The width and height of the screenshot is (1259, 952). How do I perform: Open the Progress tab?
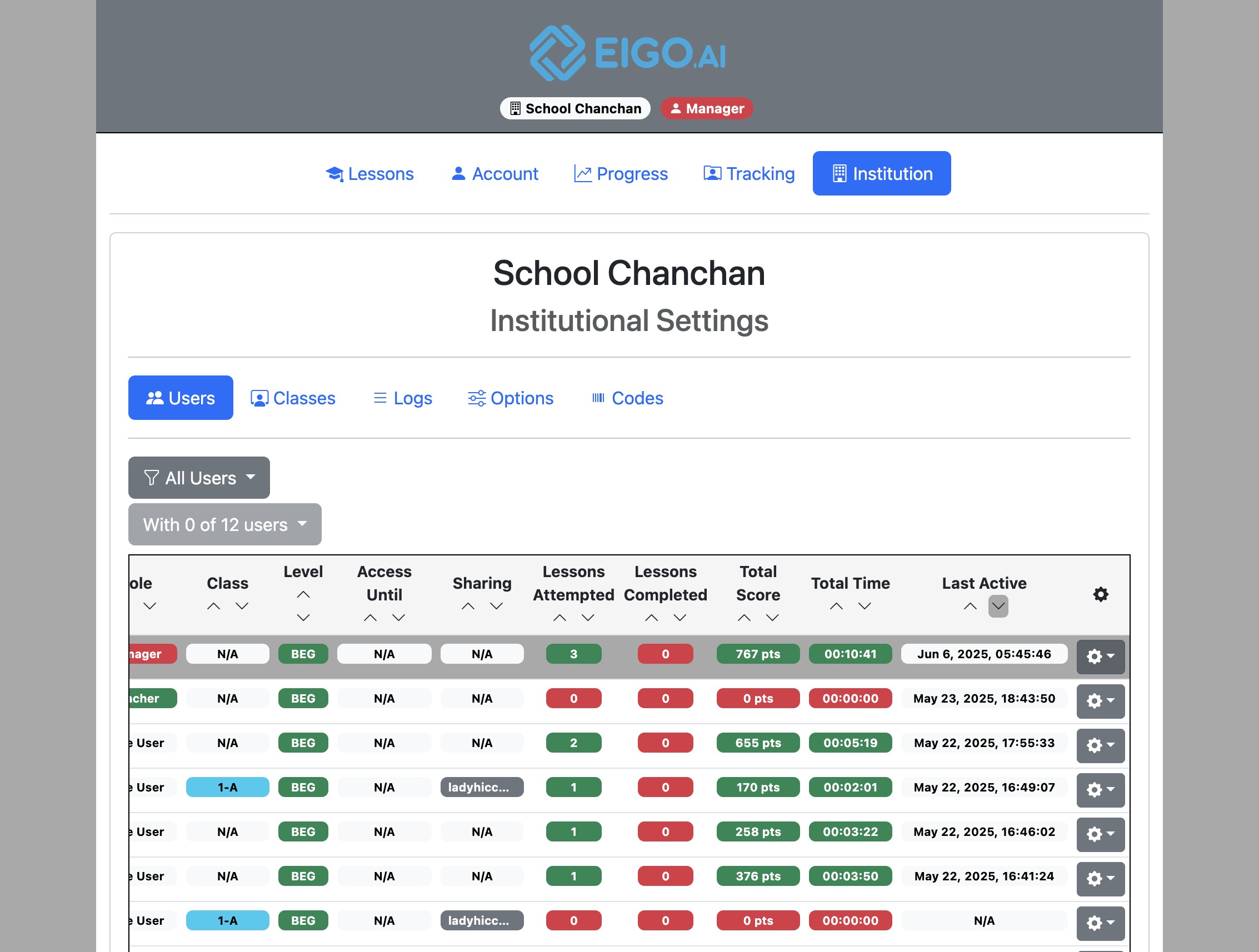tap(621, 173)
